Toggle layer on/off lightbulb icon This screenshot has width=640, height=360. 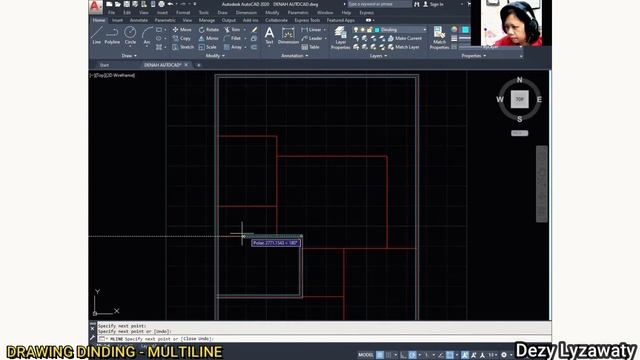click(356, 30)
